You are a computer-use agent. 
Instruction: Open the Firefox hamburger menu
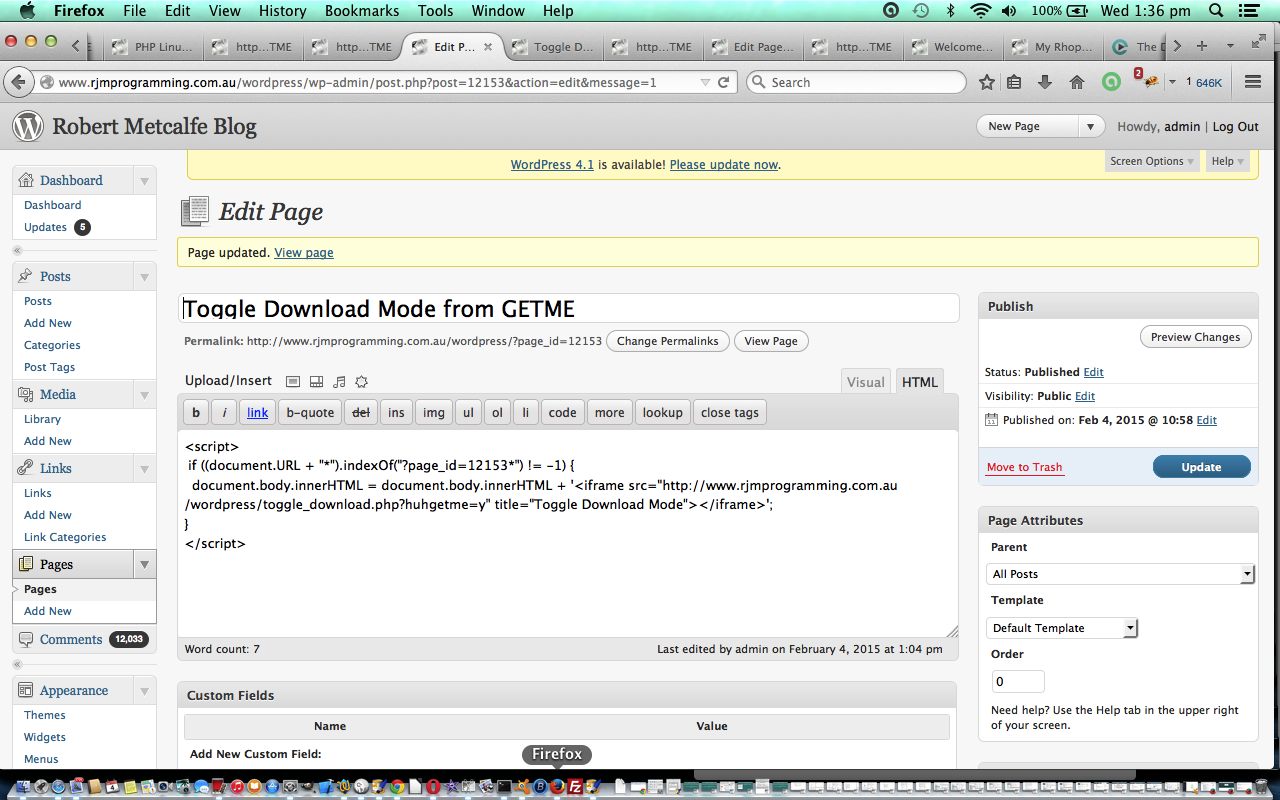pos(1252,82)
